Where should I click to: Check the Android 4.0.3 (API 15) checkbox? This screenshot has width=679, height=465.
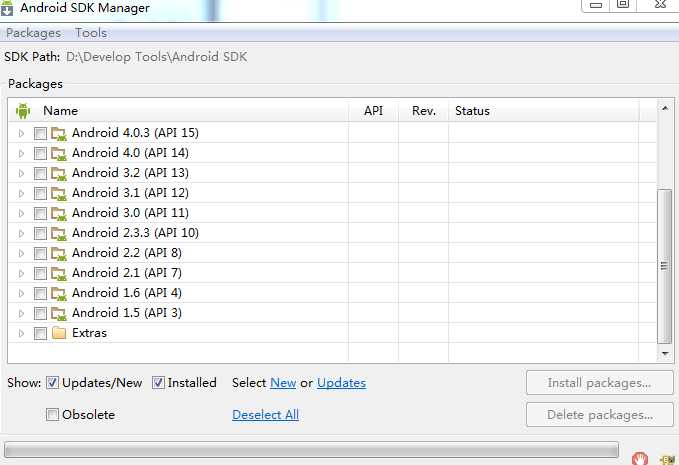point(40,133)
